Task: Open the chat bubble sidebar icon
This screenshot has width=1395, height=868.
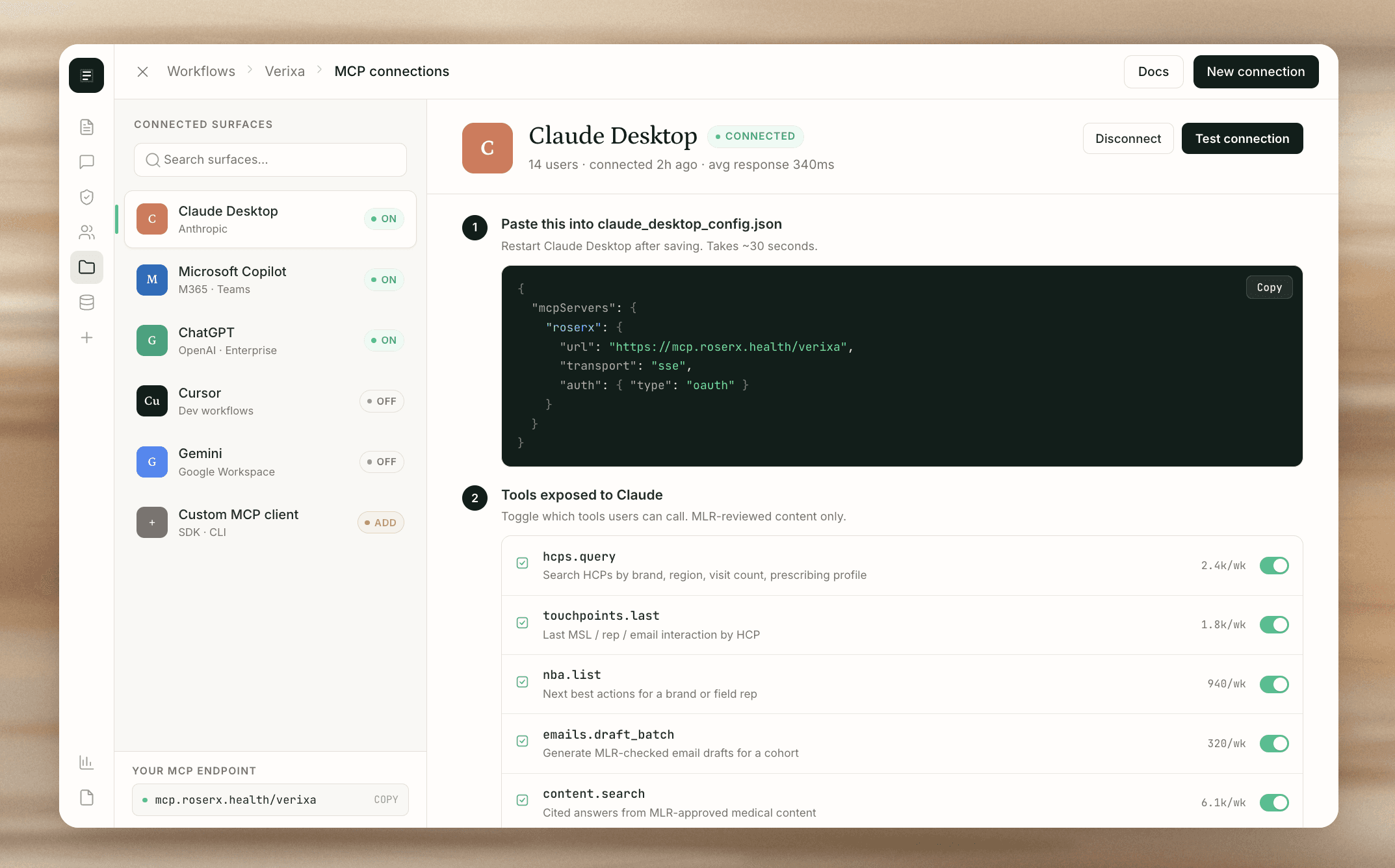Action: 86,162
